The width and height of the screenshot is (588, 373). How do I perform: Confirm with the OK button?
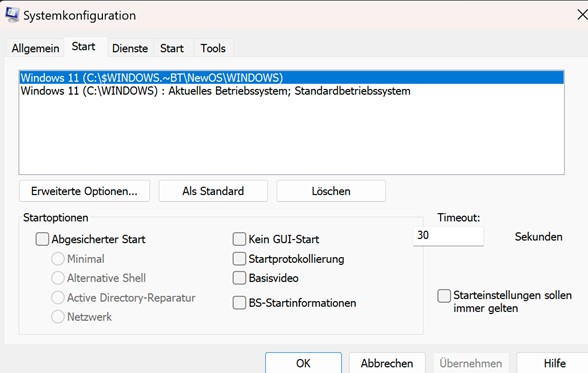tap(303, 363)
